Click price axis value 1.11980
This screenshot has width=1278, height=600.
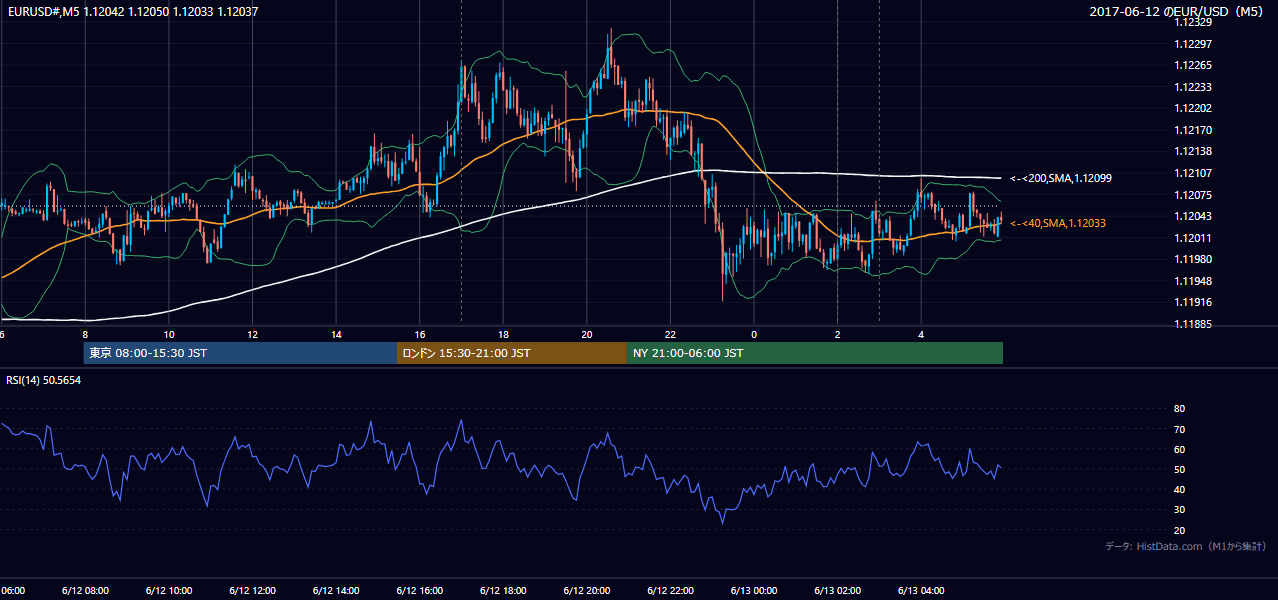(1193, 259)
